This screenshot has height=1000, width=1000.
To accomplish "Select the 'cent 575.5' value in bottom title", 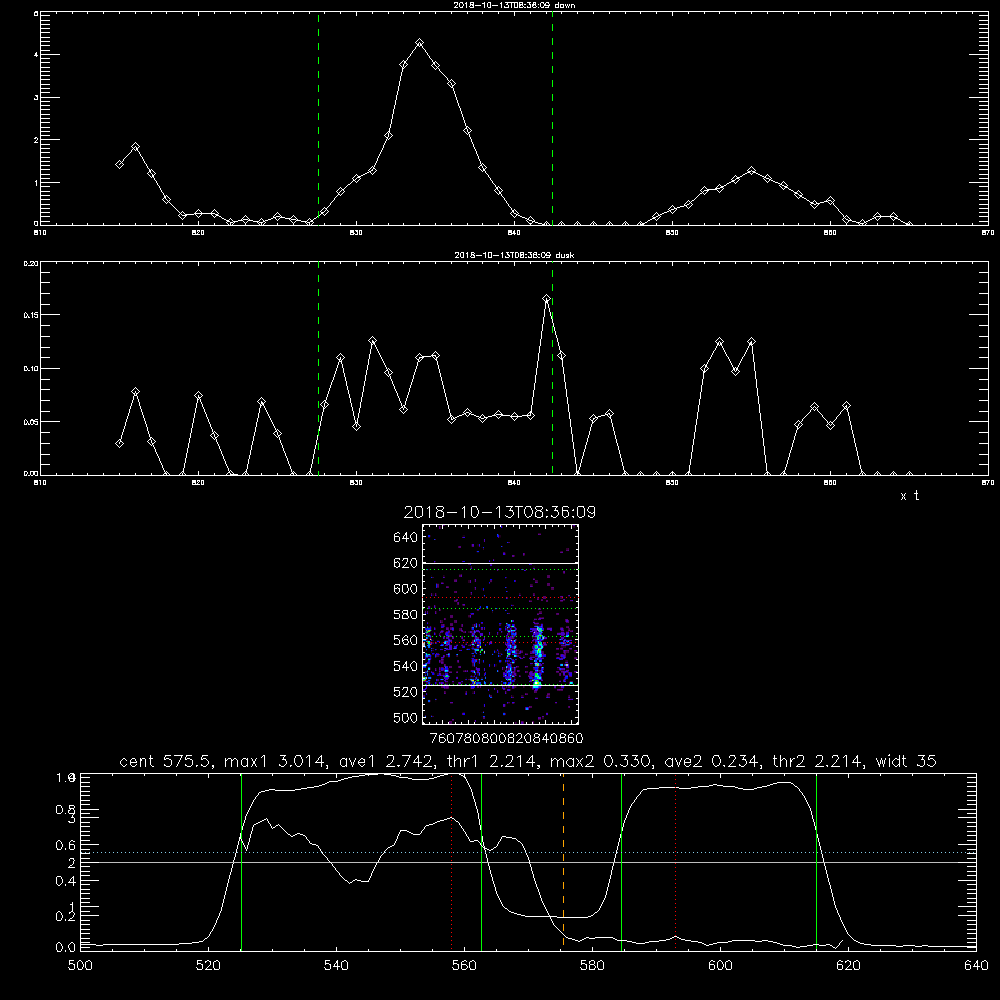I will pyautogui.click(x=168, y=761).
